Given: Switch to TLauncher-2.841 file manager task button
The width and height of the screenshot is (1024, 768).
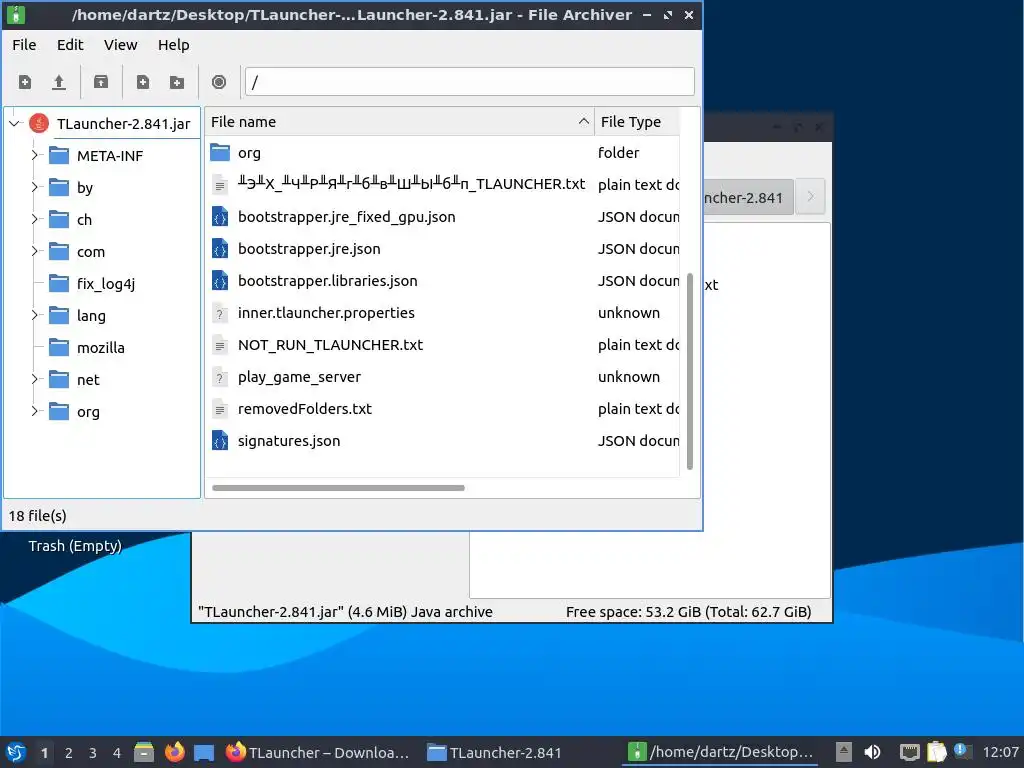Looking at the screenshot, I should click(x=494, y=752).
